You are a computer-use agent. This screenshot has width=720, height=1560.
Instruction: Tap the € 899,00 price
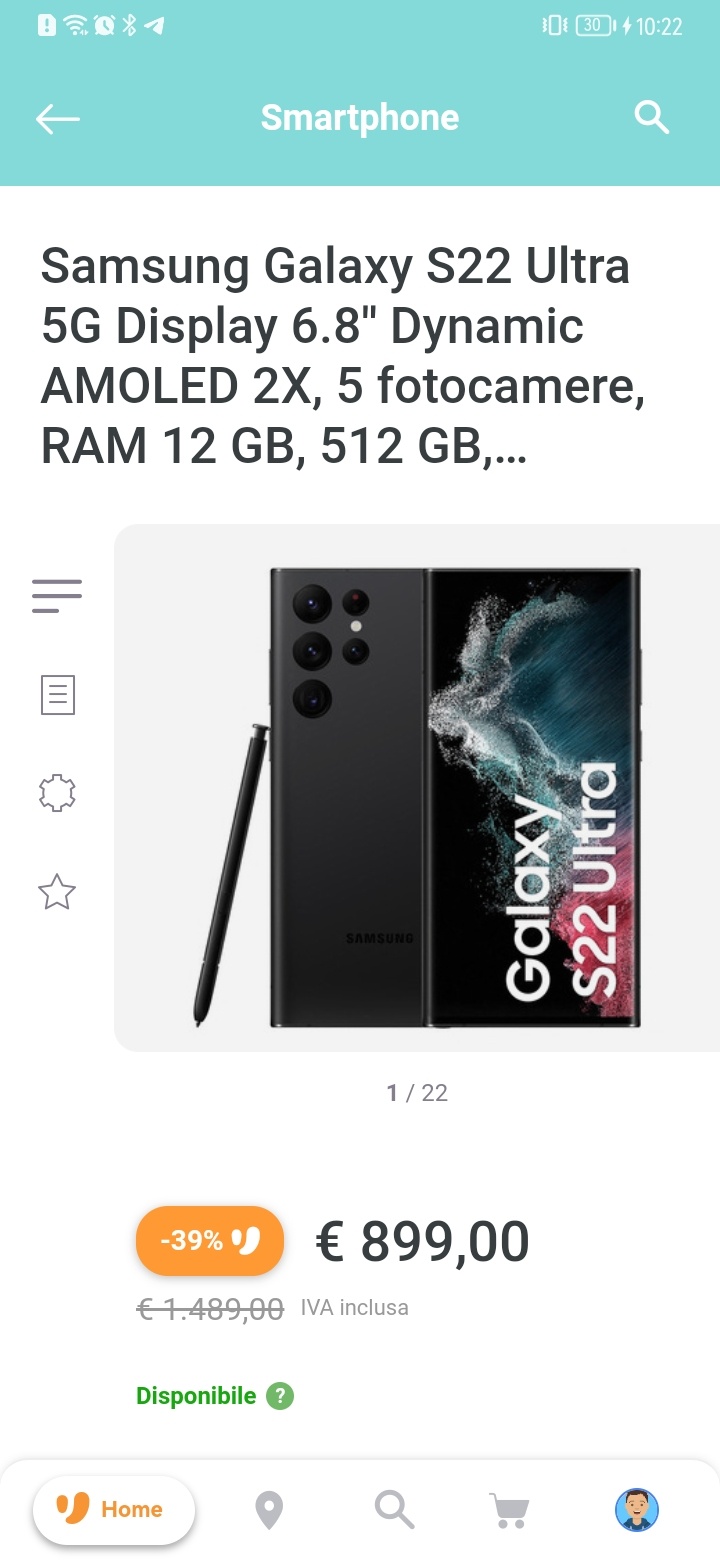pyautogui.click(x=422, y=1242)
